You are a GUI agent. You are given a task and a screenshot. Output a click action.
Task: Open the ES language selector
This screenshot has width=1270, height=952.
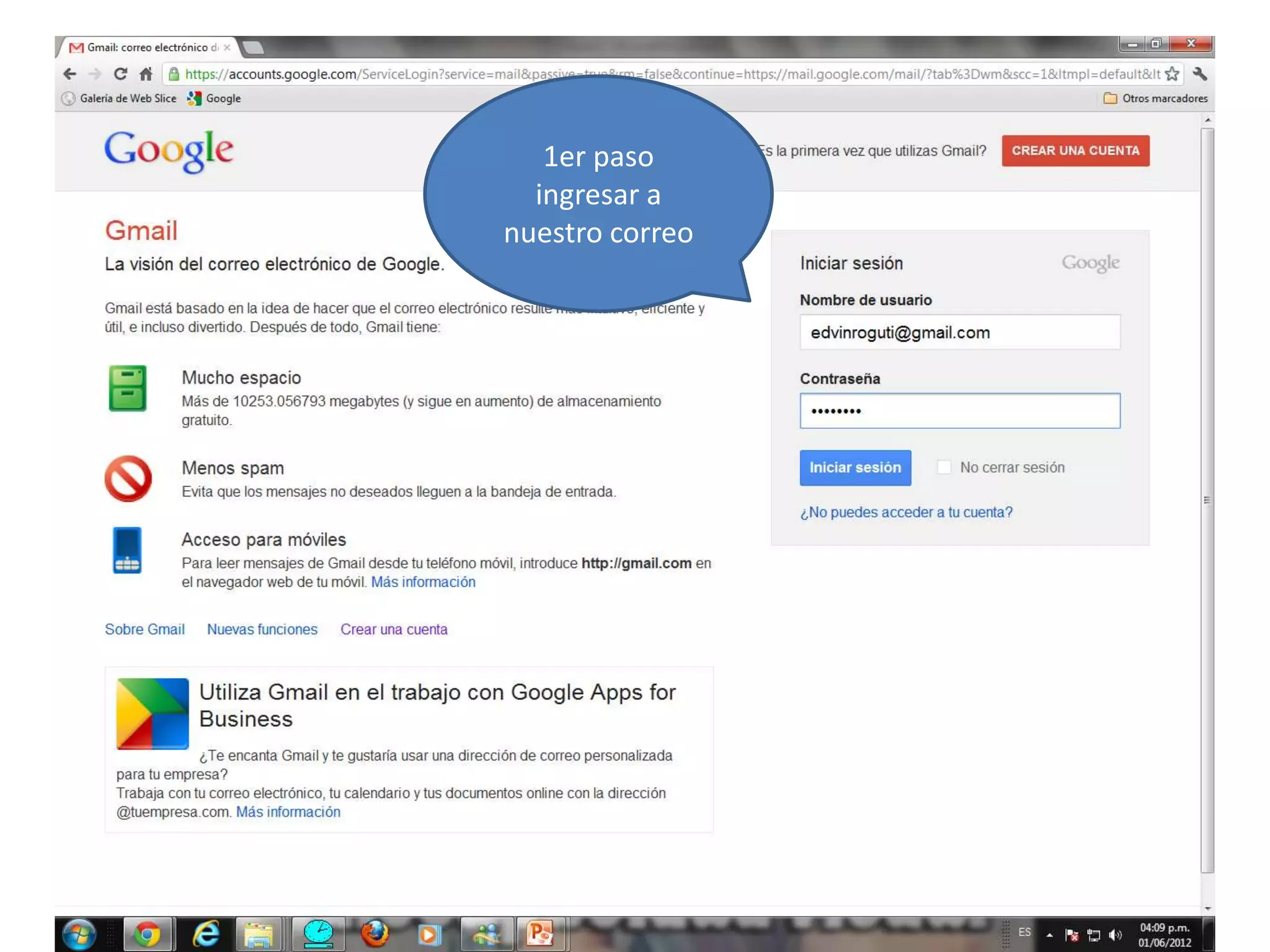pyautogui.click(x=1024, y=932)
